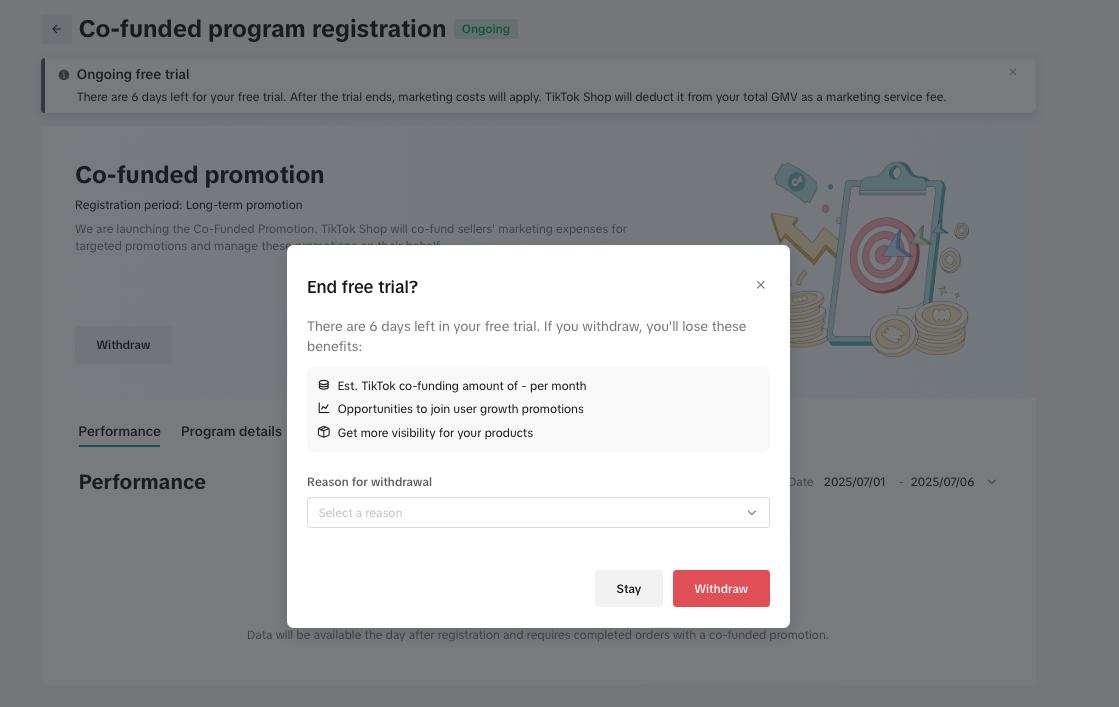Click the info icon in trial banner
The image size is (1119, 707).
pyautogui.click(x=64, y=75)
